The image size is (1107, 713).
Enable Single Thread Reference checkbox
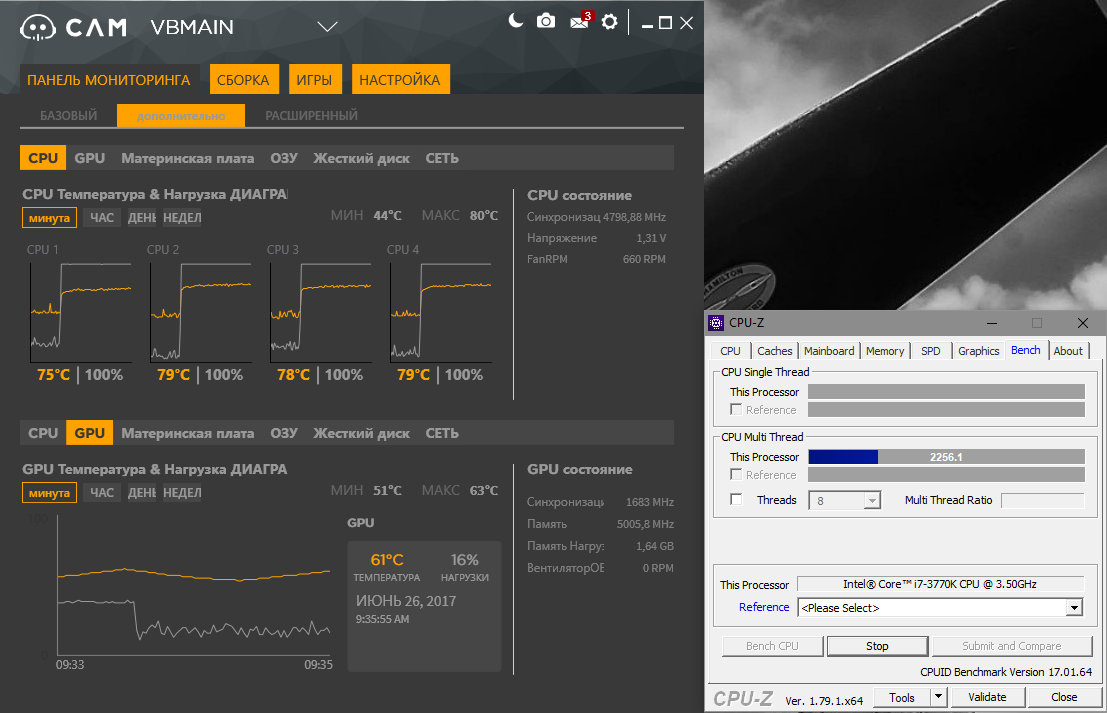736,409
